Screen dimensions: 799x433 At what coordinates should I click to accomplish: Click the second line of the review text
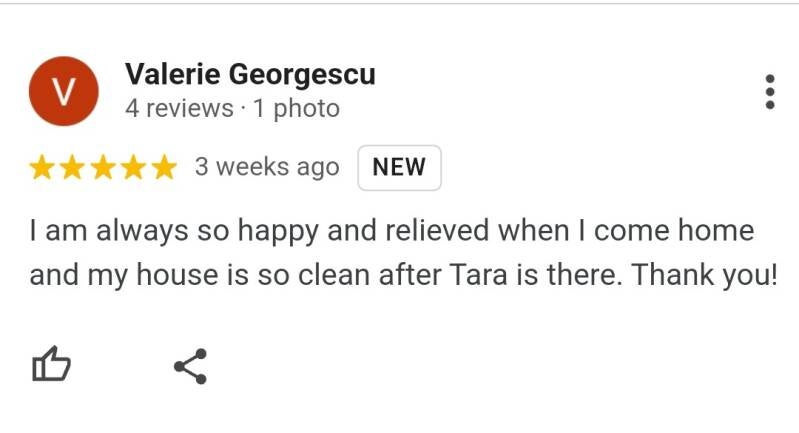click(403, 275)
